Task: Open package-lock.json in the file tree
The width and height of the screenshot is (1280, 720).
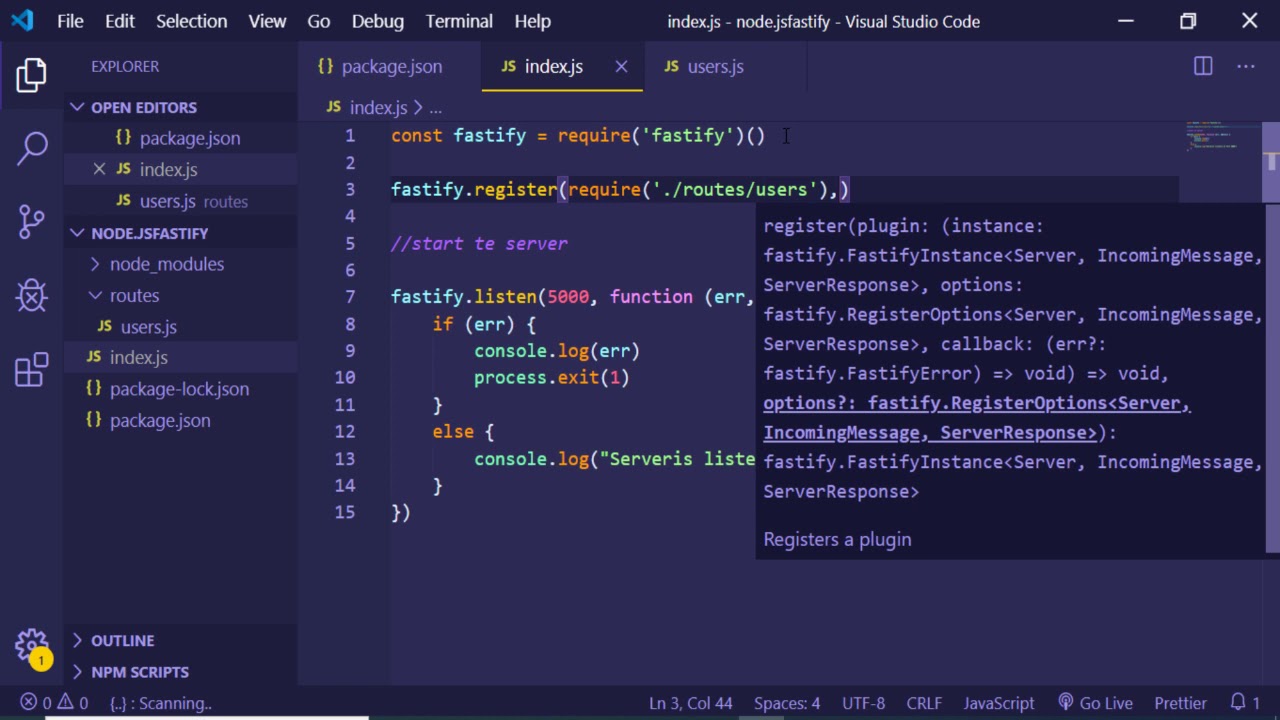Action: click(179, 389)
